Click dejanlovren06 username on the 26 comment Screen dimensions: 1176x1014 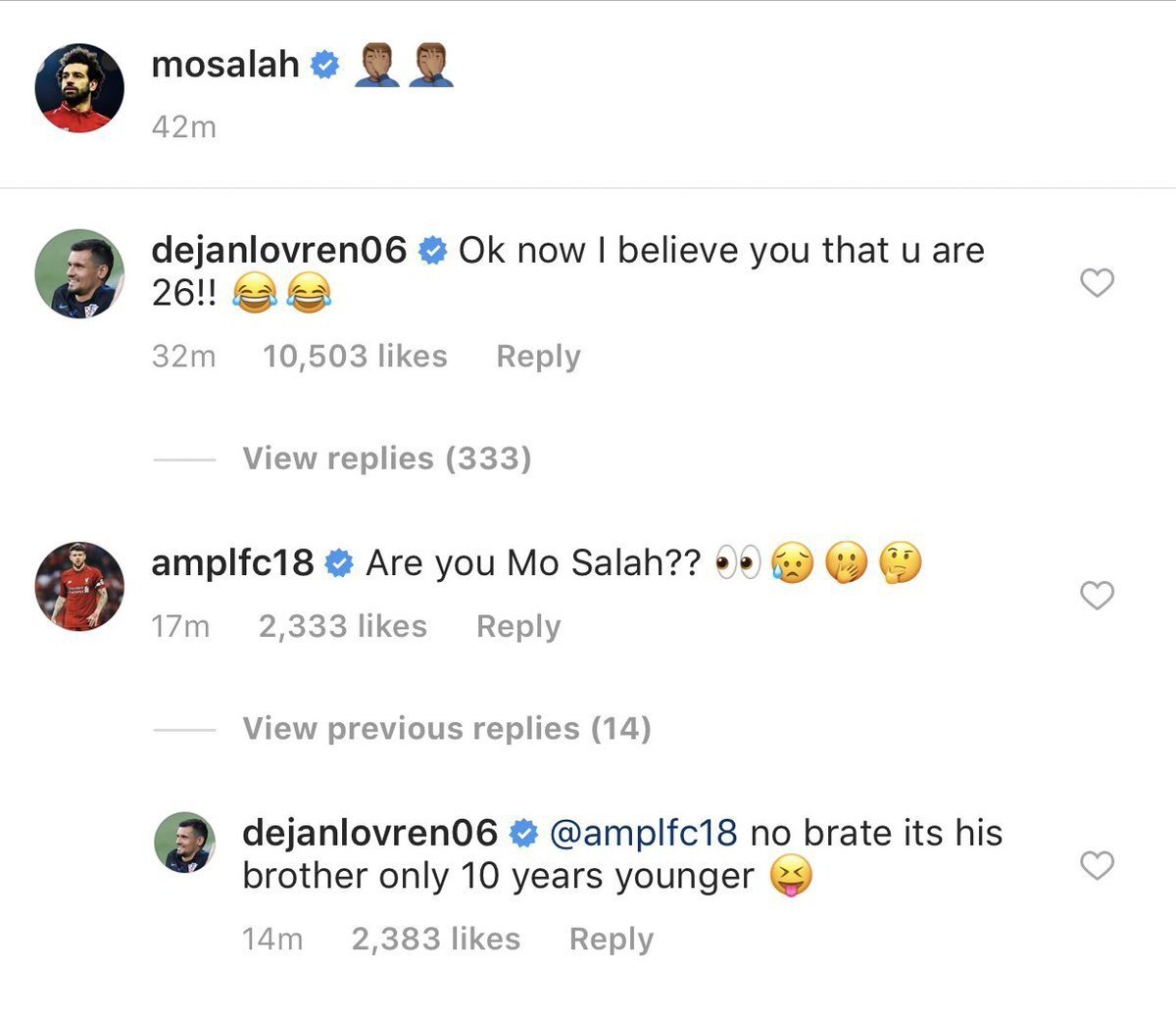click(x=279, y=251)
